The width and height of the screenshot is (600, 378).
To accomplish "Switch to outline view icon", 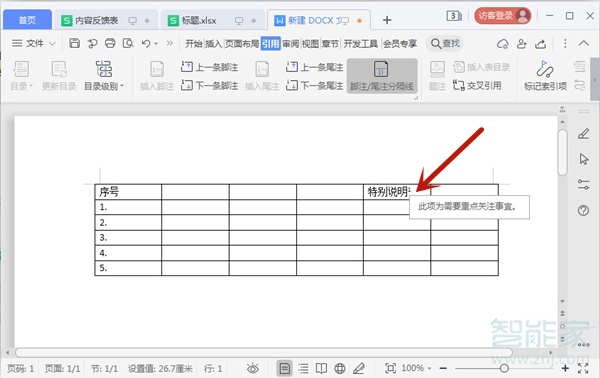I will [303, 368].
